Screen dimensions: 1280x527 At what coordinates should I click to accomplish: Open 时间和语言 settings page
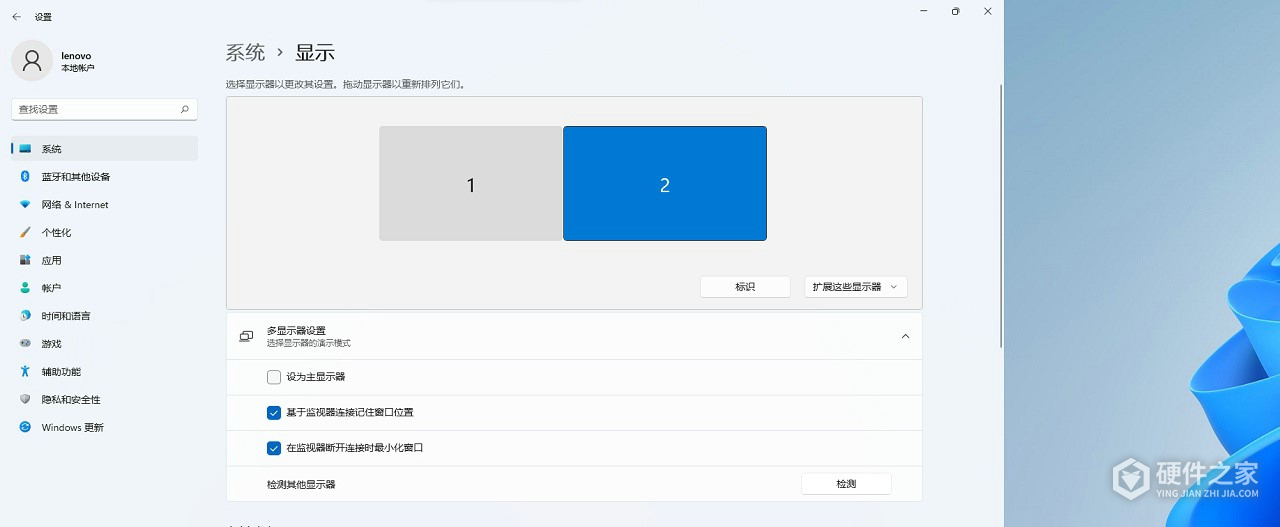tap(104, 316)
